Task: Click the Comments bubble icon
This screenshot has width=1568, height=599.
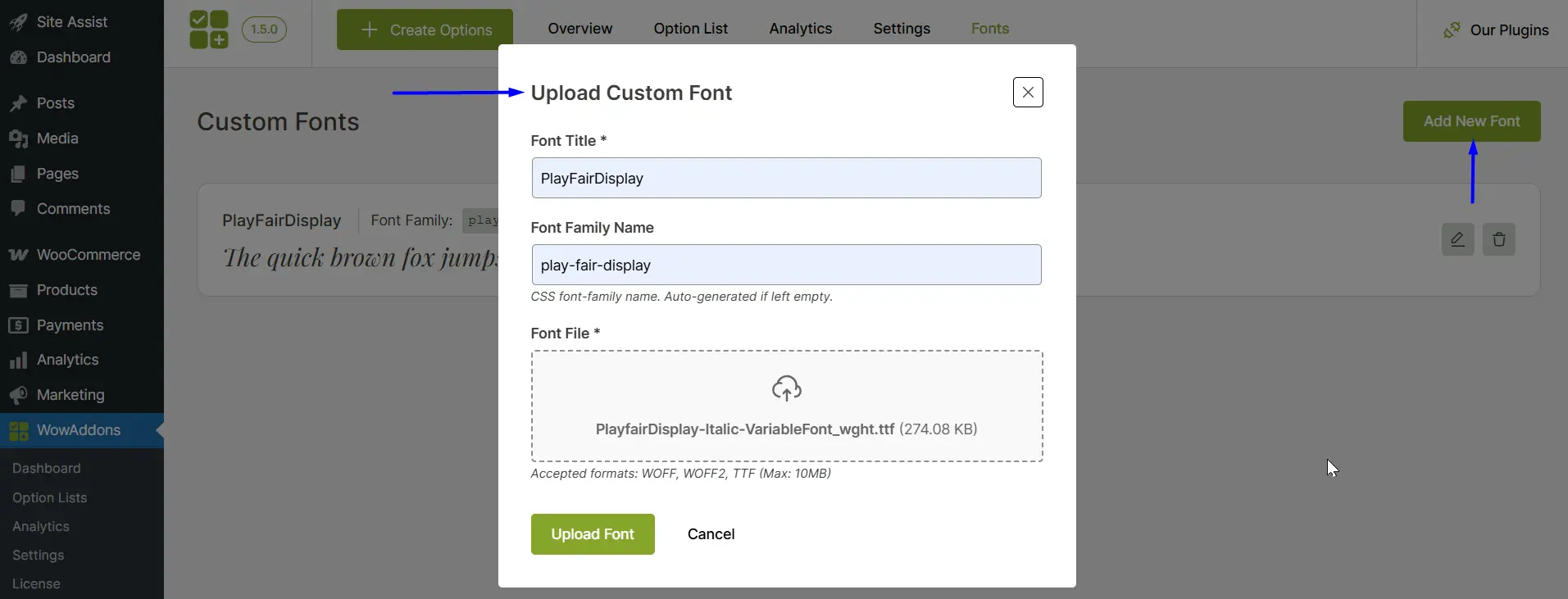Action: pyautogui.click(x=18, y=208)
